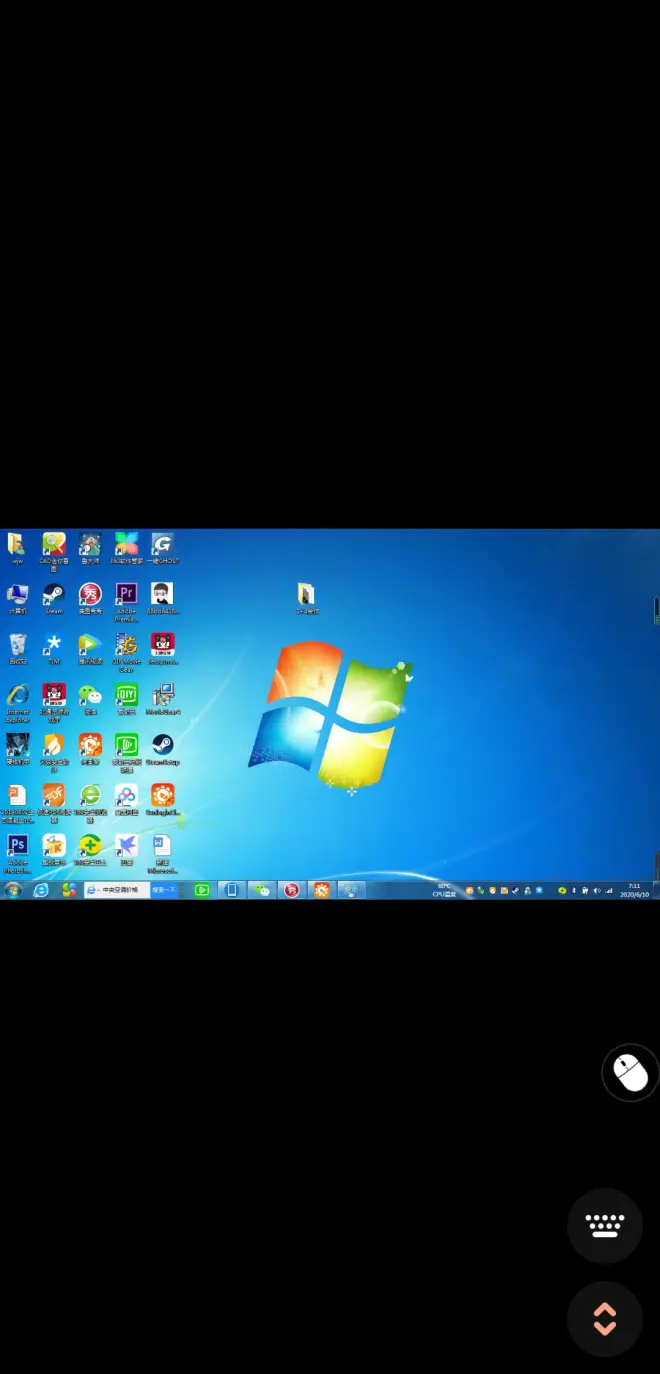Open the folder beside the Windows logo
The image size is (660, 1374).
307,597
